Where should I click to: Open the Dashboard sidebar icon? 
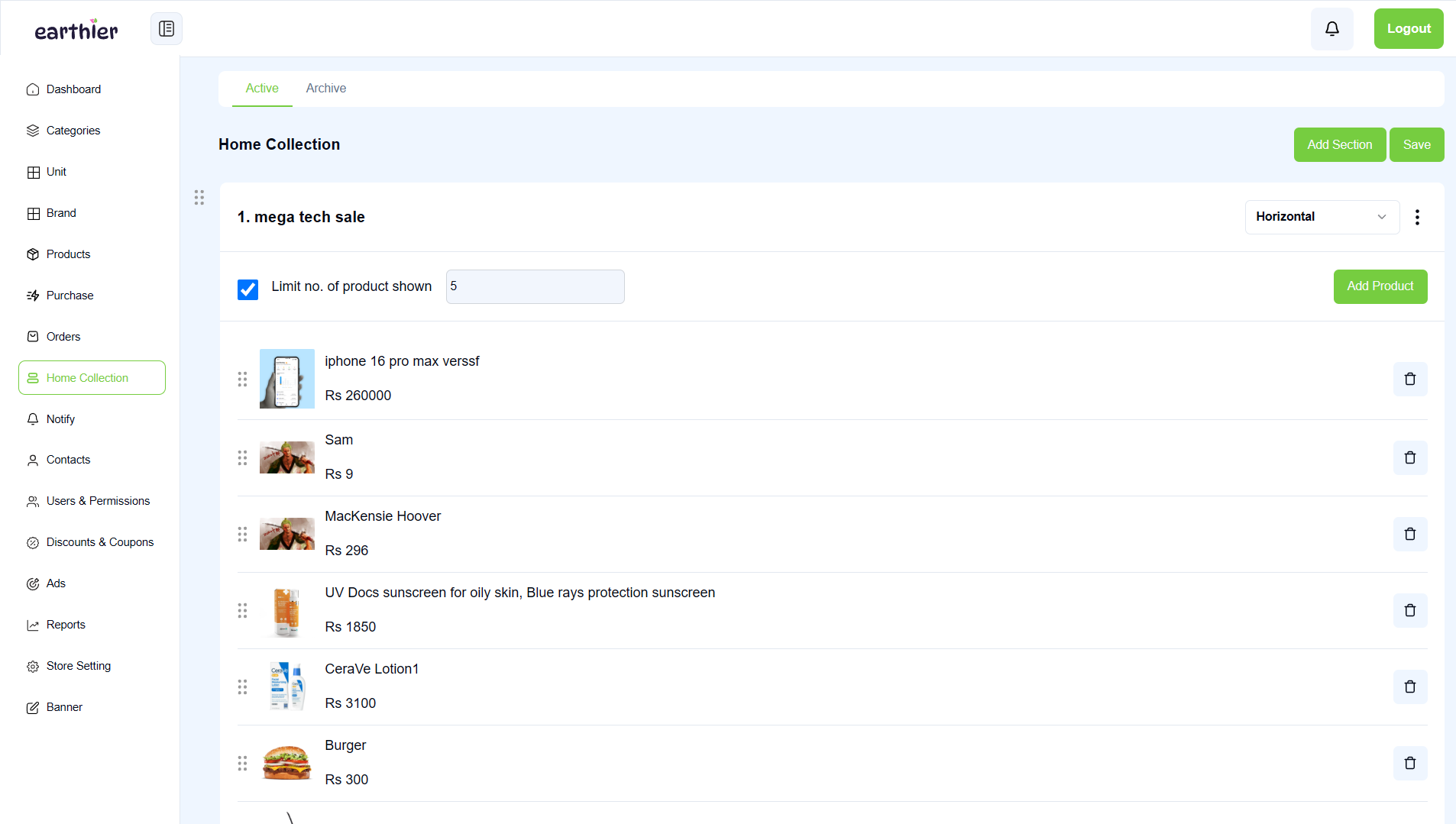33,89
